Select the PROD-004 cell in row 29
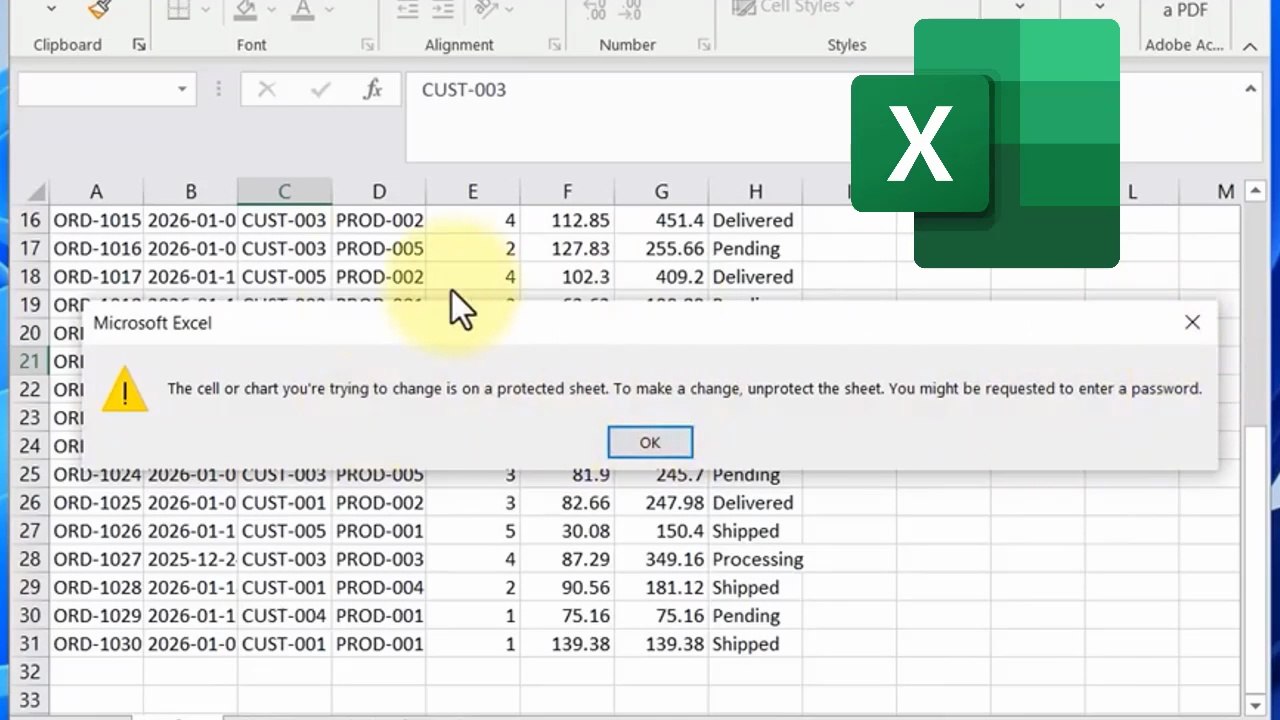The width and height of the screenshot is (1280, 720). coord(379,587)
